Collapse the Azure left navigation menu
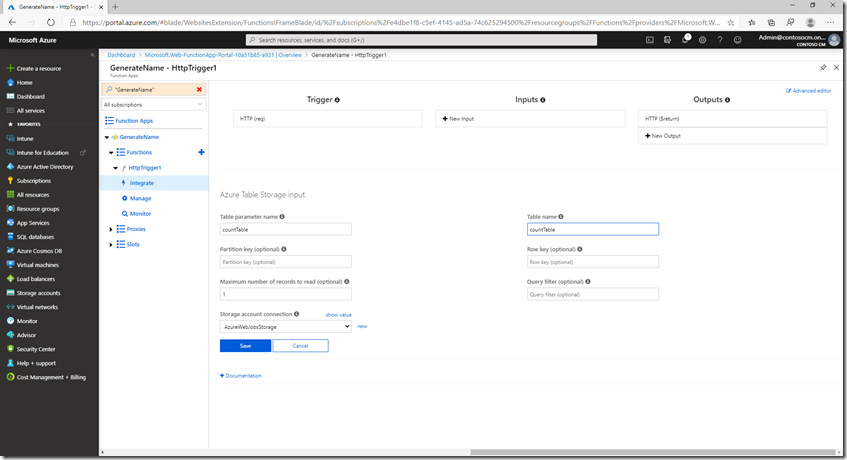The width and height of the screenshot is (847, 460). click(x=92, y=55)
